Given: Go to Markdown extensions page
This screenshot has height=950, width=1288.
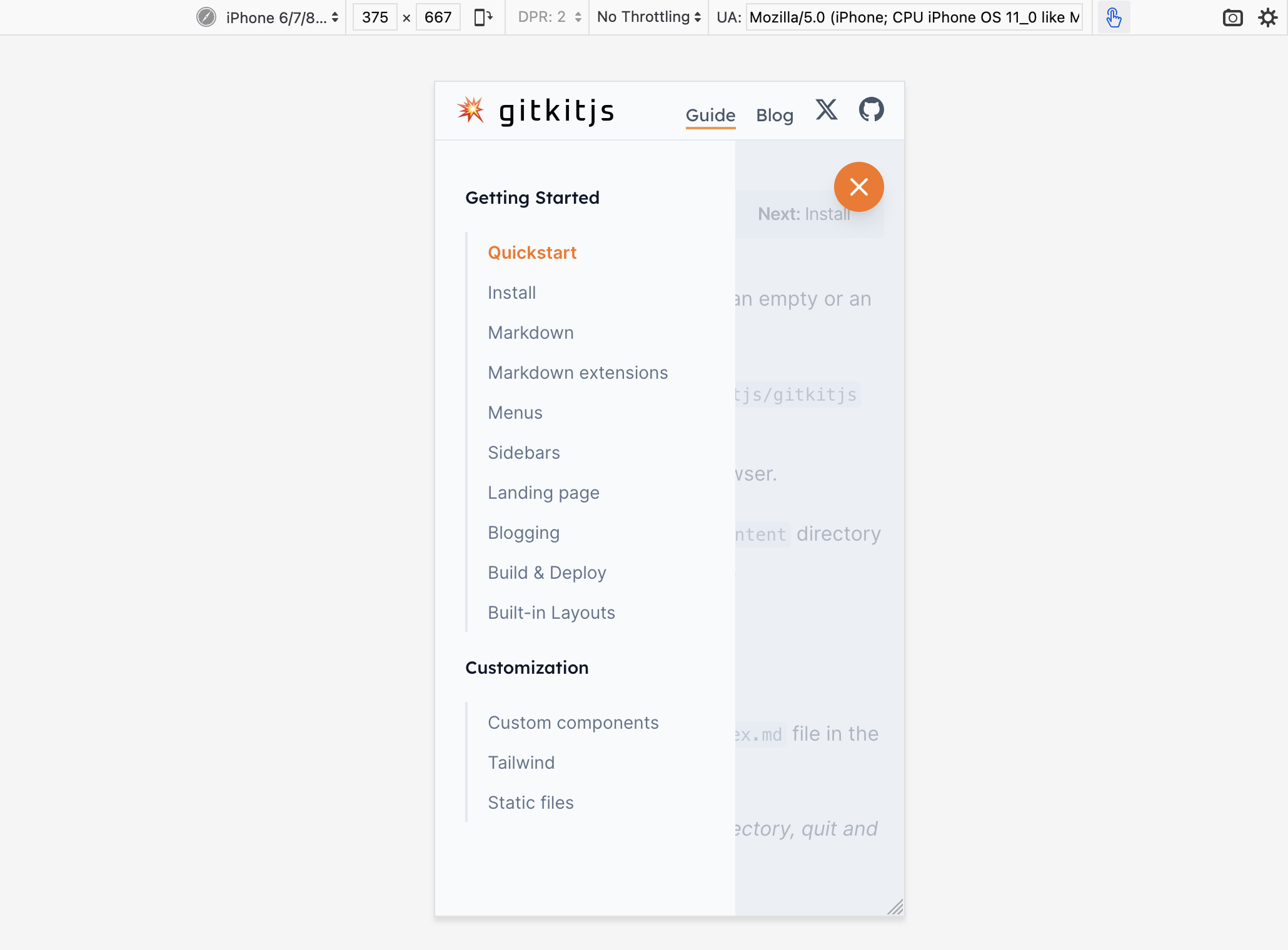Looking at the screenshot, I should [578, 372].
